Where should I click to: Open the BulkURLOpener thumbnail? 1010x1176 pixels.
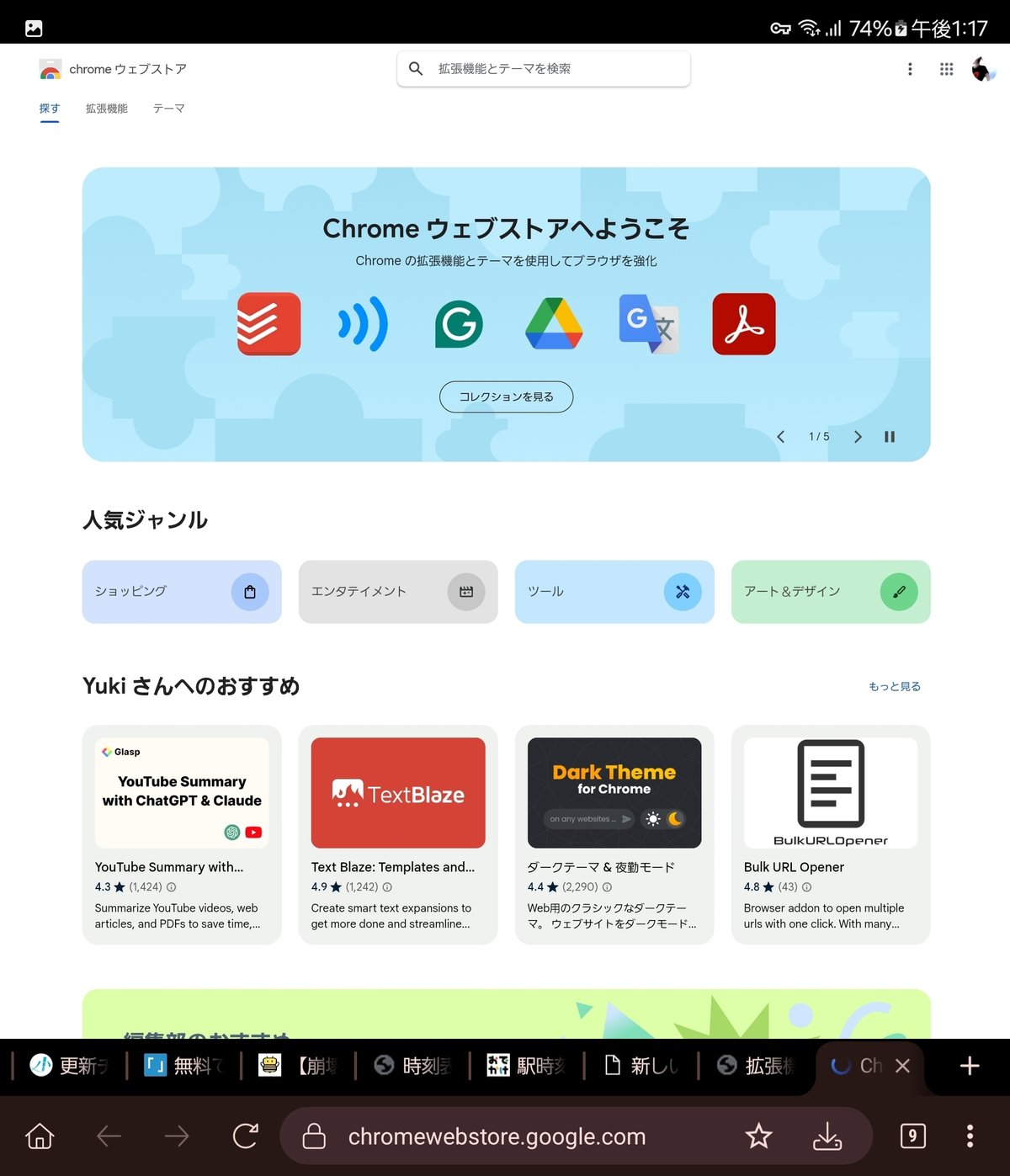pyautogui.click(x=831, y=793)
